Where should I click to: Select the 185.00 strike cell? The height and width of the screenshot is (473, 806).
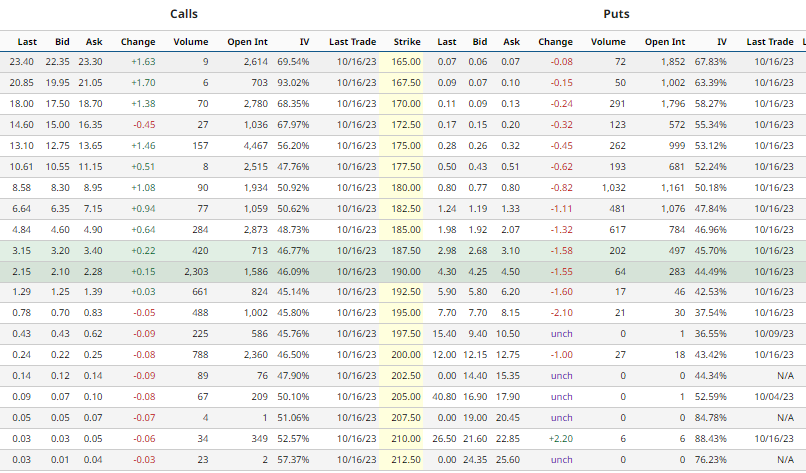tap(401, 230)
